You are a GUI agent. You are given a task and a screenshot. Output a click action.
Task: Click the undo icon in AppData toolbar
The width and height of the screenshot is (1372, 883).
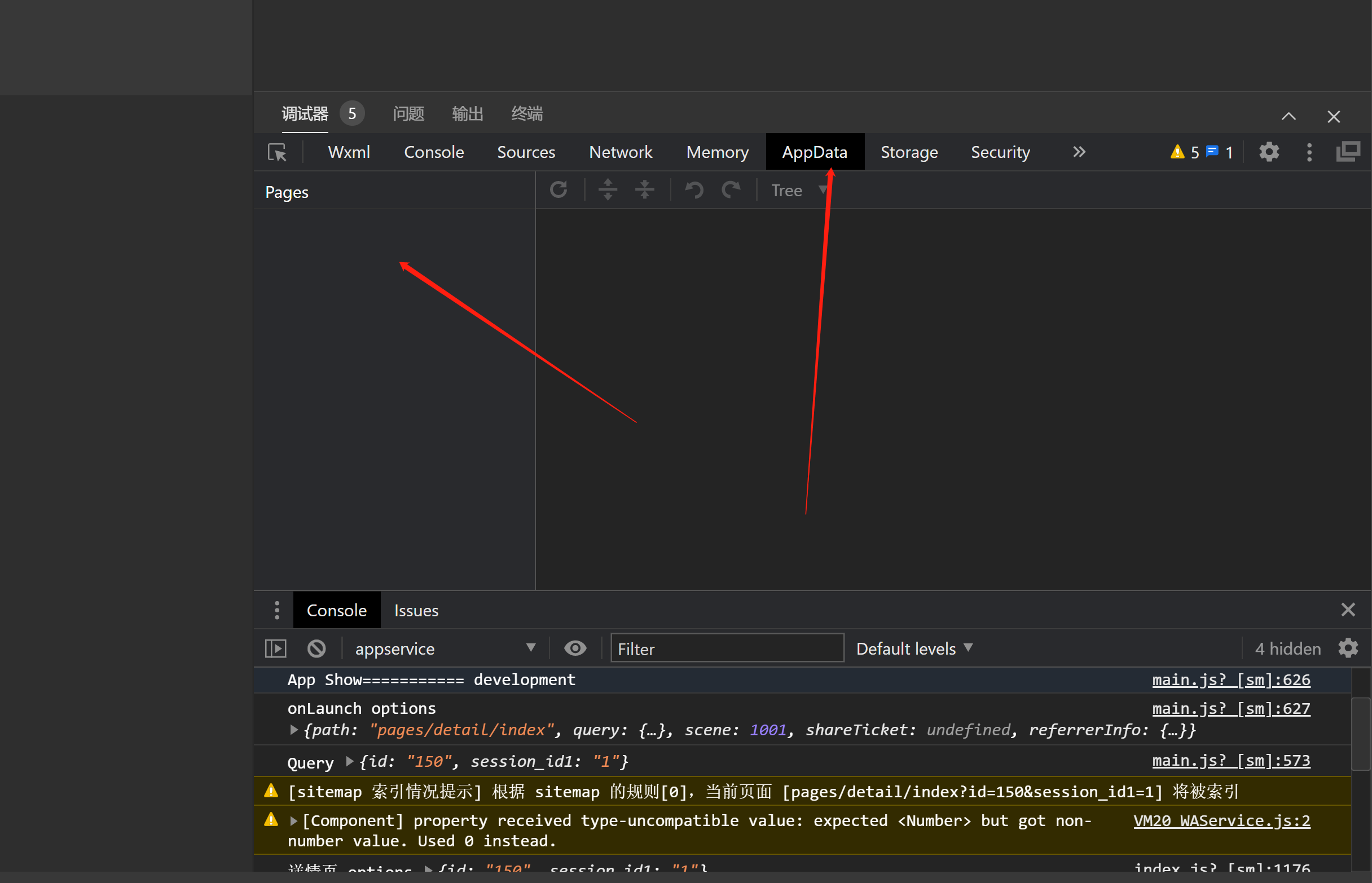coord(694,190)
